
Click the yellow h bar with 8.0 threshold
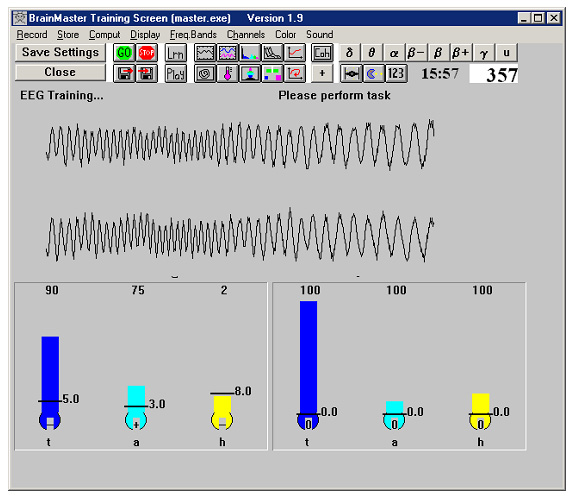tap(222, 404)
